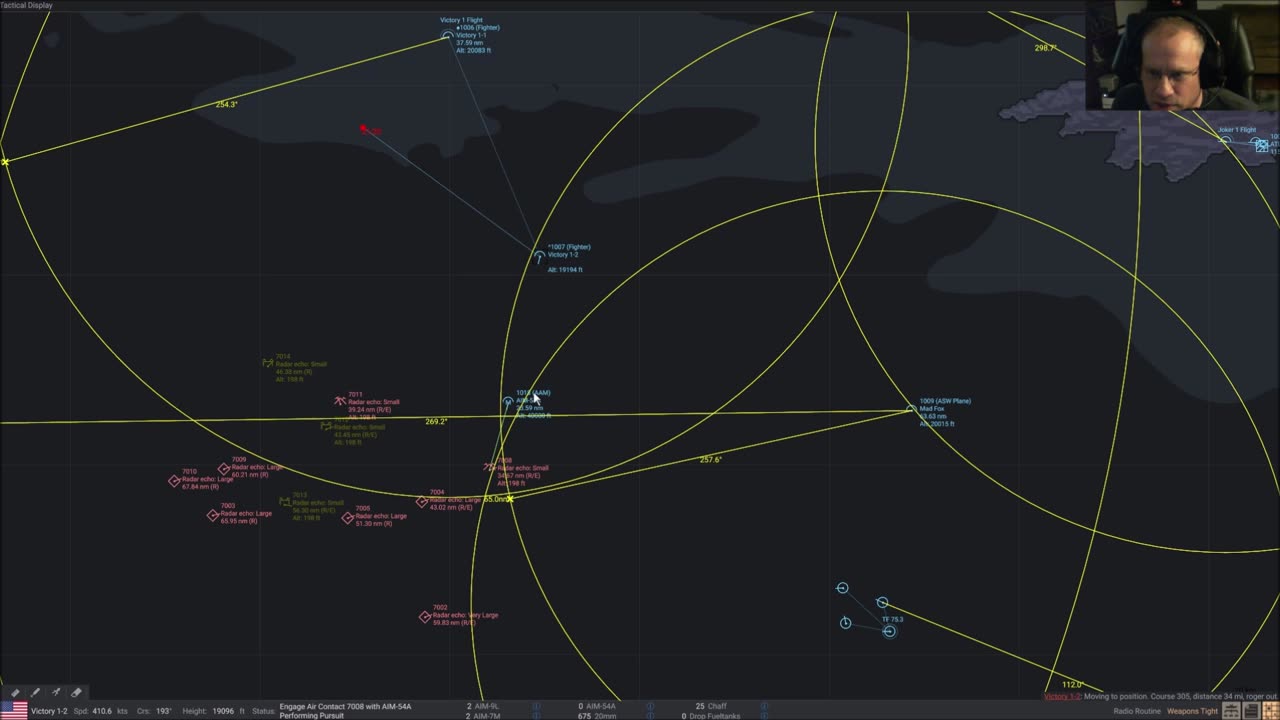This screenshot has height=720, width=1280.
Task: Select the 1010 AAM missile icon
Action: (x=508, y=402)
